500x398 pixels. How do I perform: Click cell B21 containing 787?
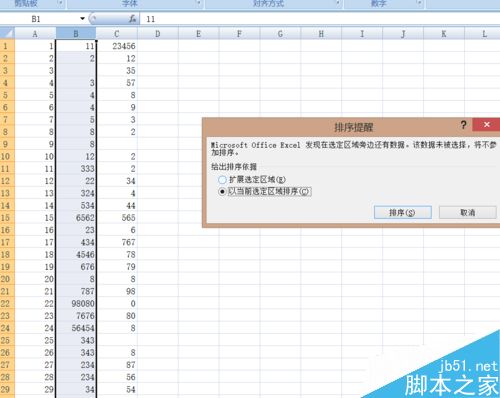(76, 291)
